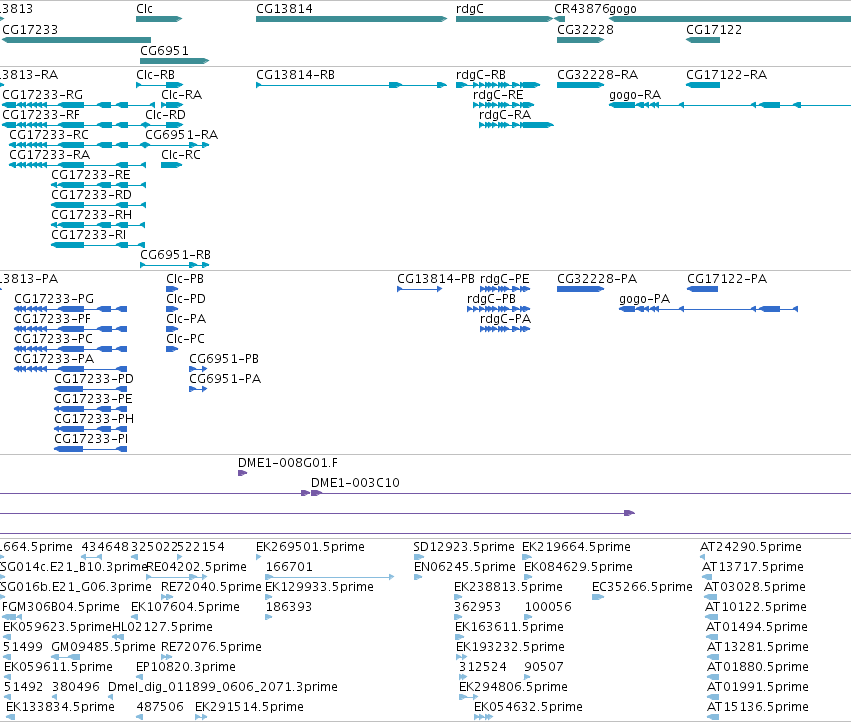Click protein Clc-PC

click(x=172, y=349)
